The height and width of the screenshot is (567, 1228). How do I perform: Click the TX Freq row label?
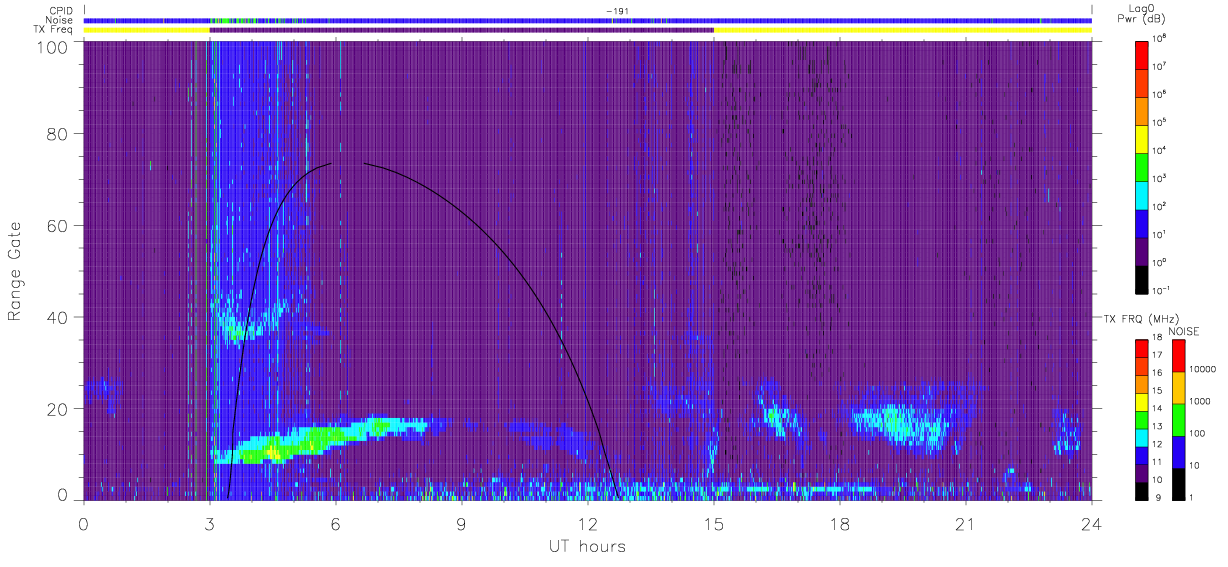(54, 30)
